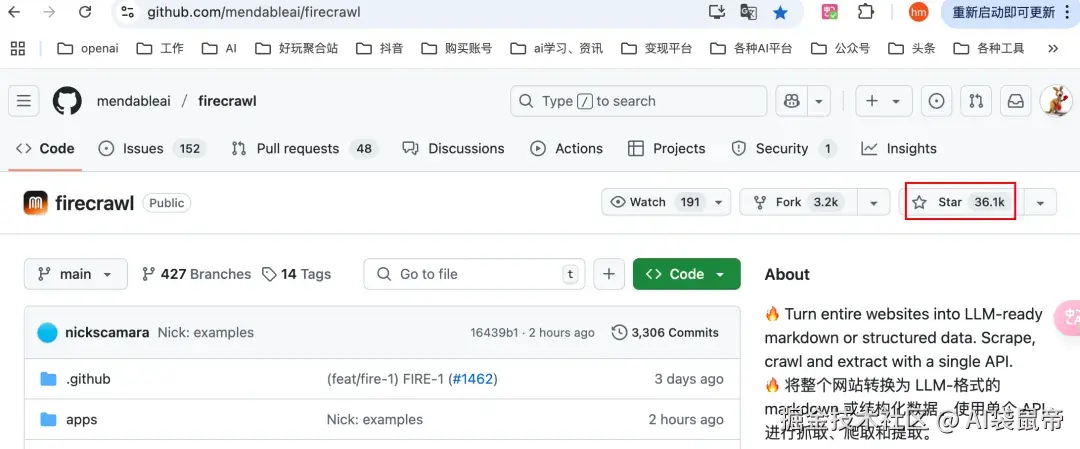Open the green Code dropdown button
Image resolution: width=1080 pixels, height=449 pixels.
point(686,274)
